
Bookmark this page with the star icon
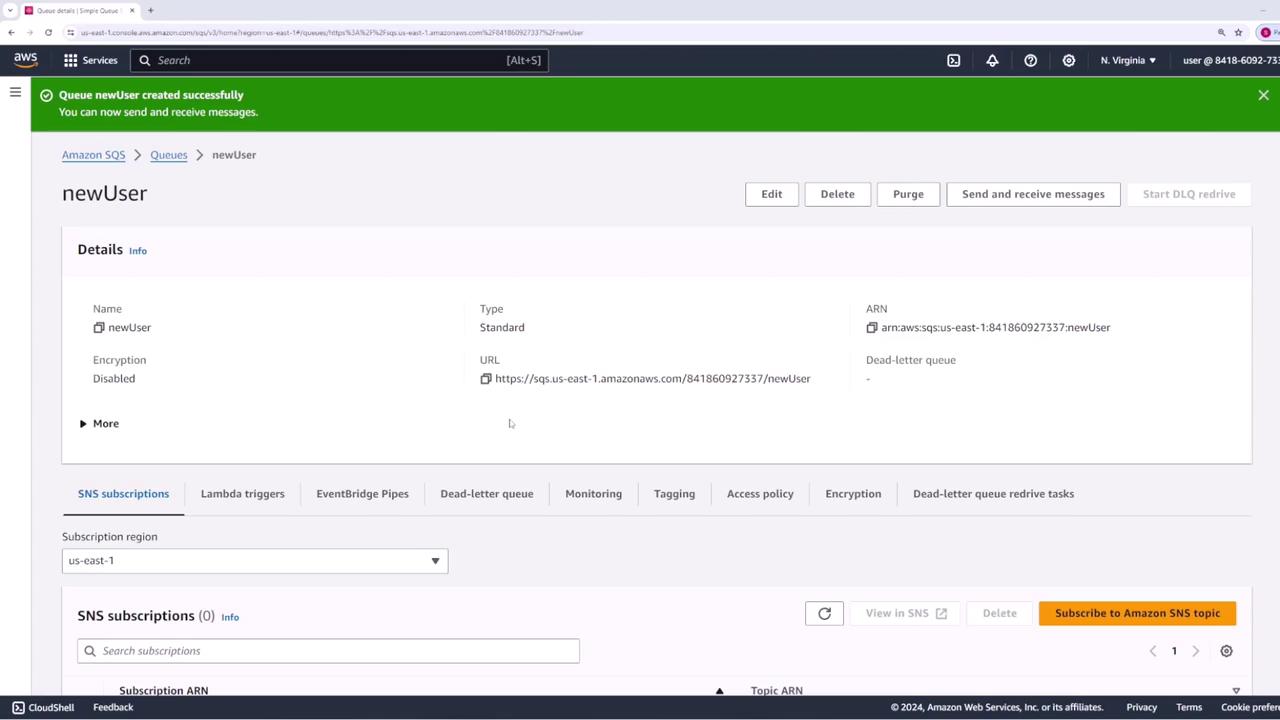(x=1238, y=32)
